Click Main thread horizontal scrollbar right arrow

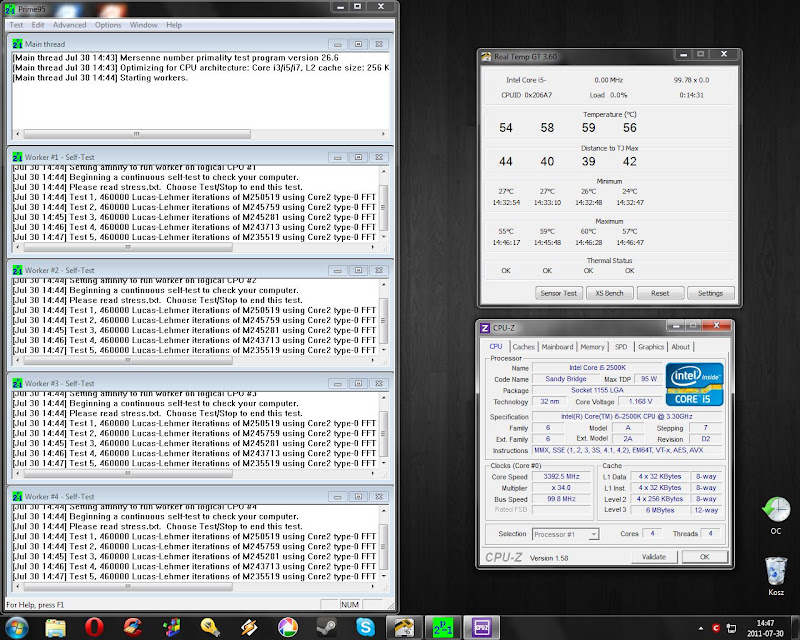(383, 134)
